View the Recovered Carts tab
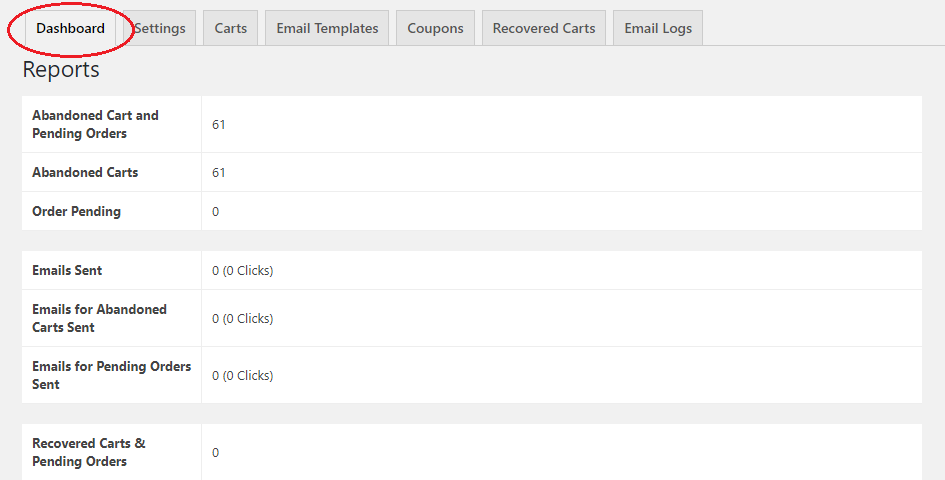This screenshot has height=480, width=945. 544,28
